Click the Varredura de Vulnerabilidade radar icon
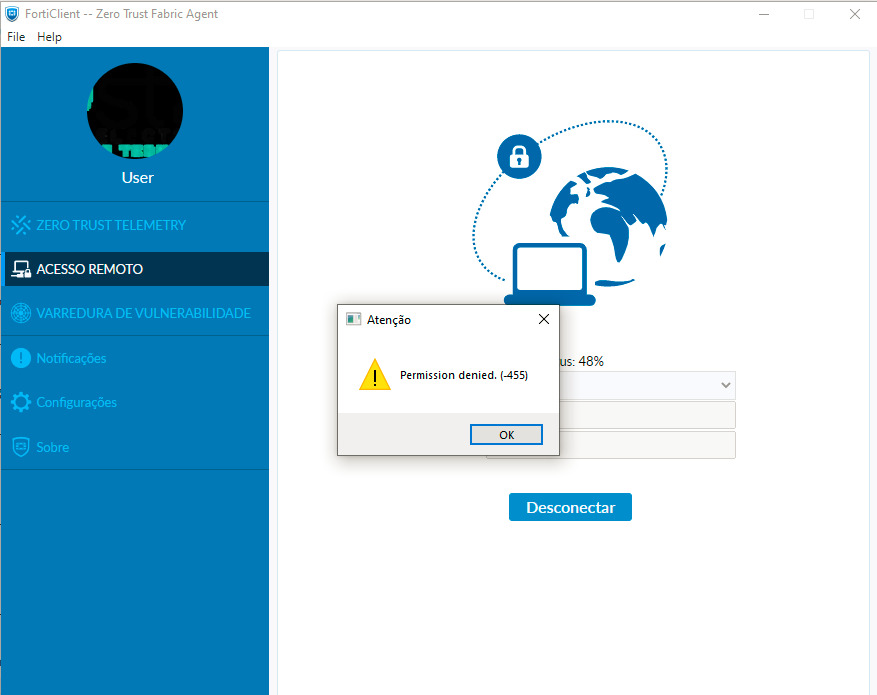This screenshot has height=695, width=877. tap(21, 313)
